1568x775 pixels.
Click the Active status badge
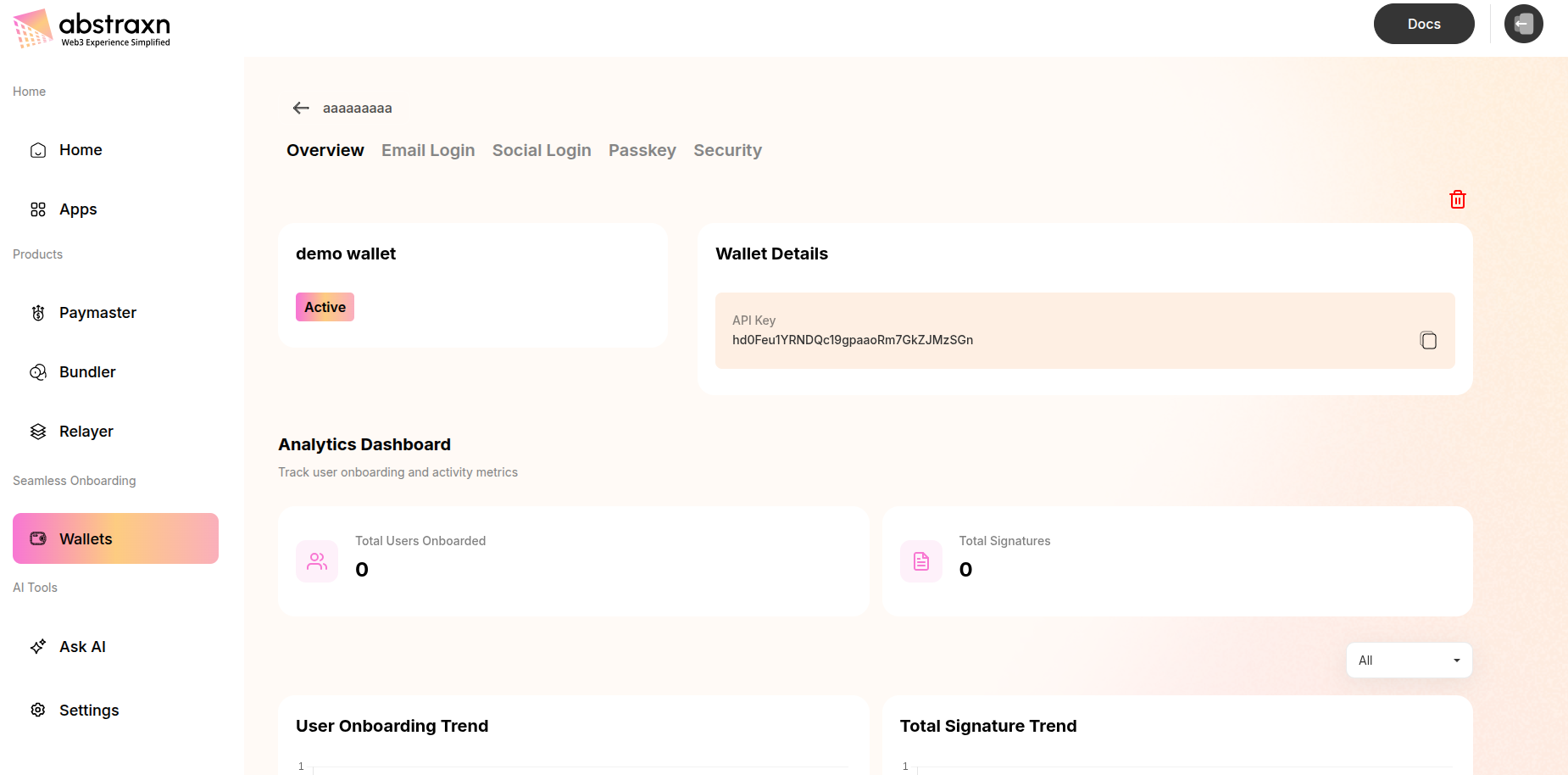tap(325, 306)
